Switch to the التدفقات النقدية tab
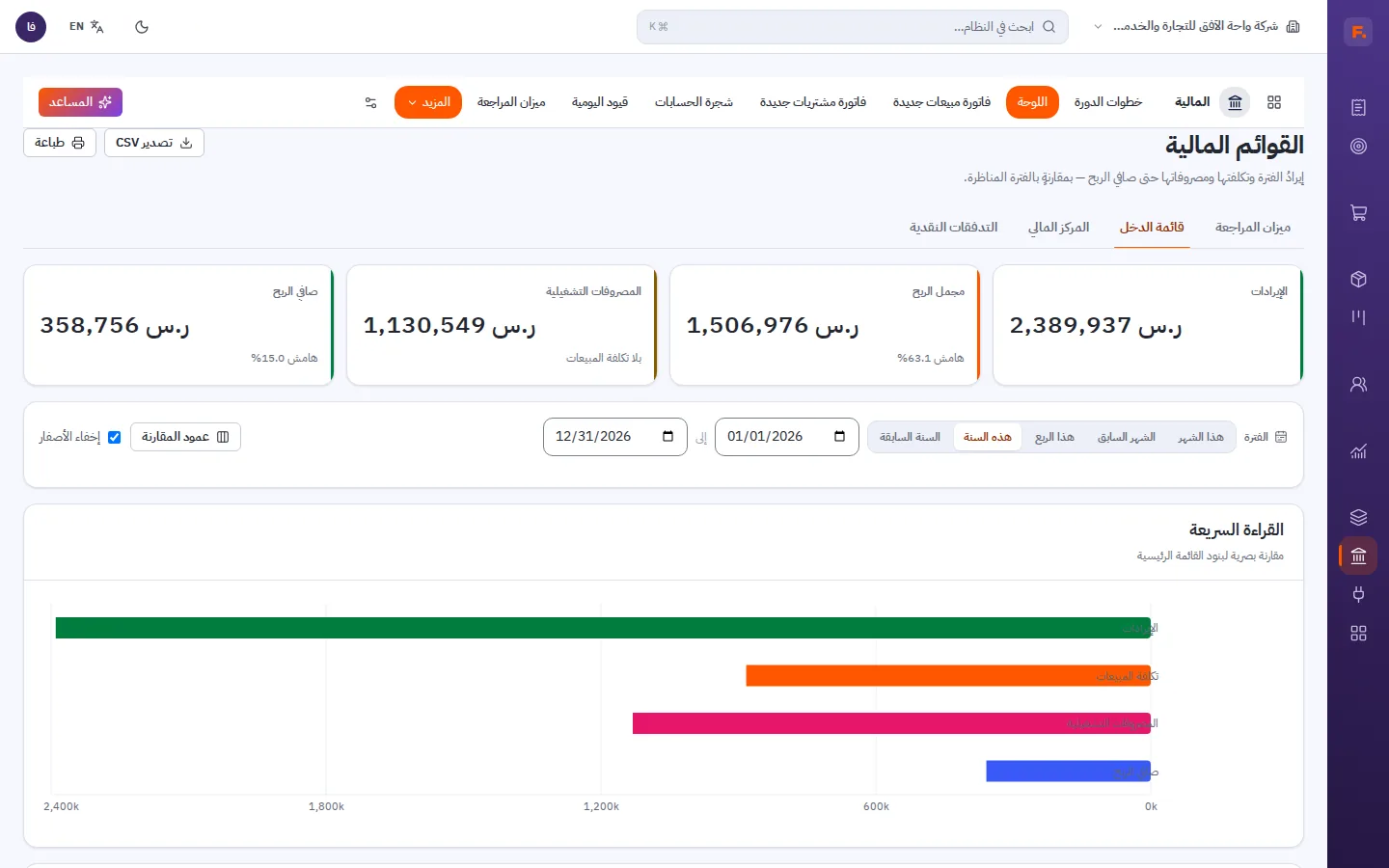Screen dimensions: 1389x868 [x=953, y=228]
